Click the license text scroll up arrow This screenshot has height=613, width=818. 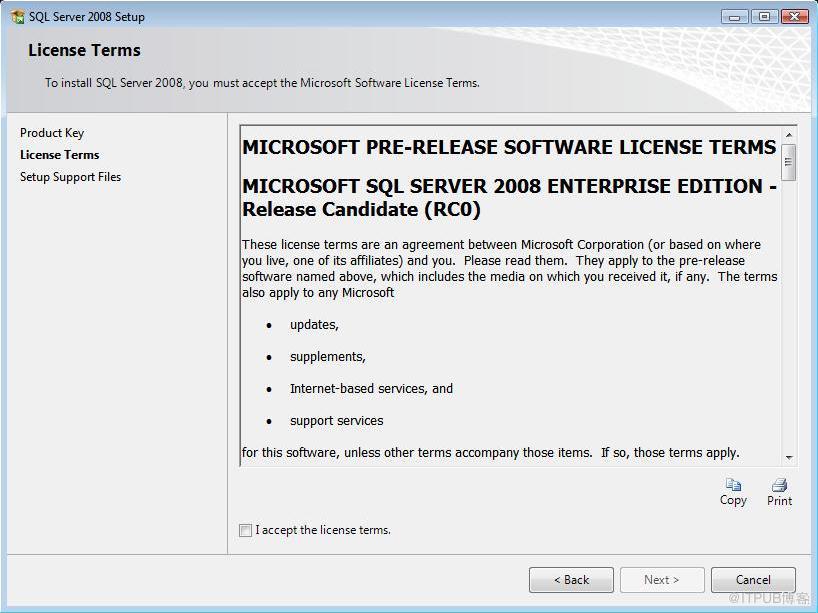789,135
